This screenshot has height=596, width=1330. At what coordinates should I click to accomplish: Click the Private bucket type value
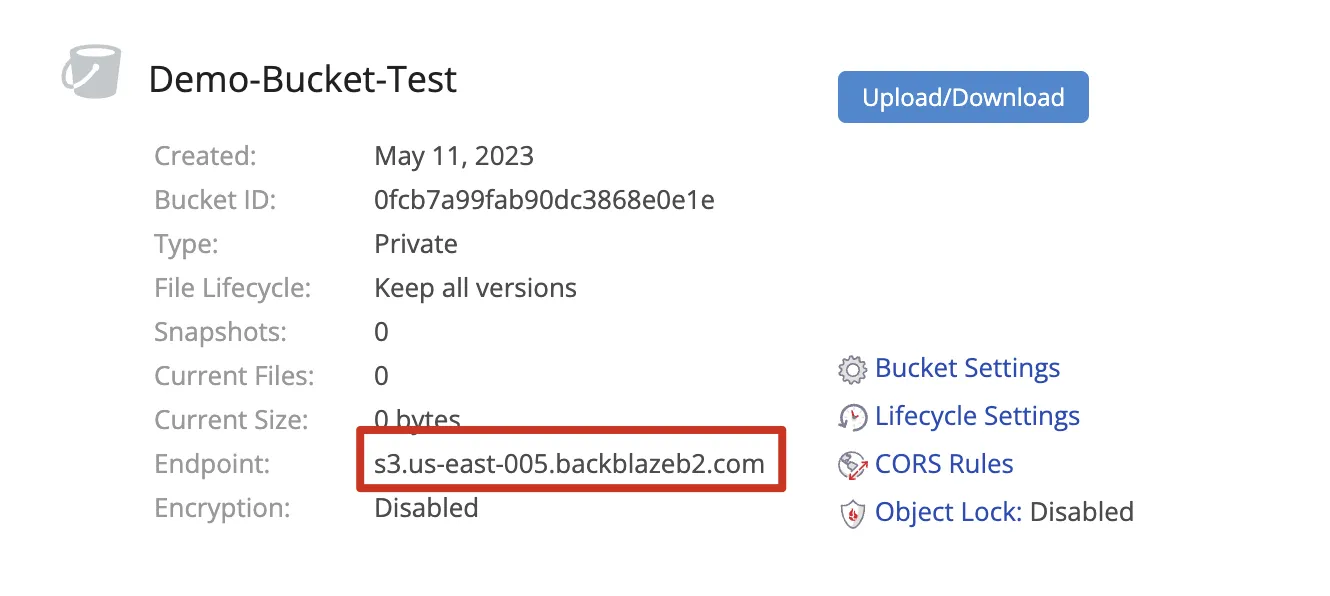416,244
